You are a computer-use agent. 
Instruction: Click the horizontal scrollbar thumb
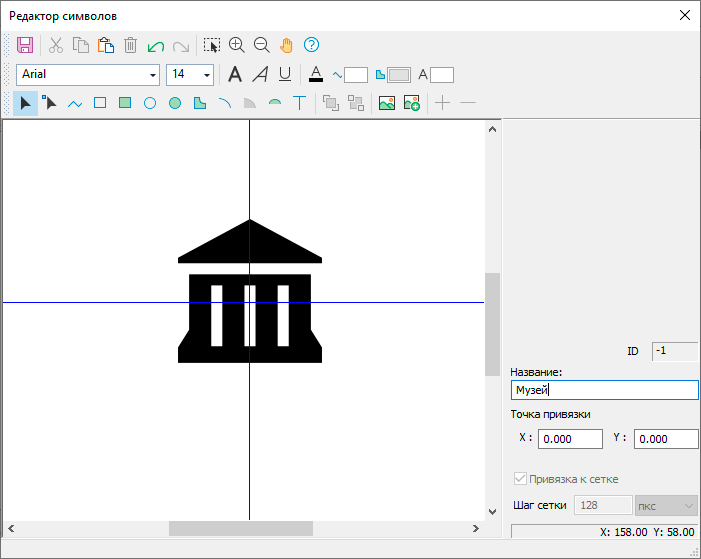point(241,529)
